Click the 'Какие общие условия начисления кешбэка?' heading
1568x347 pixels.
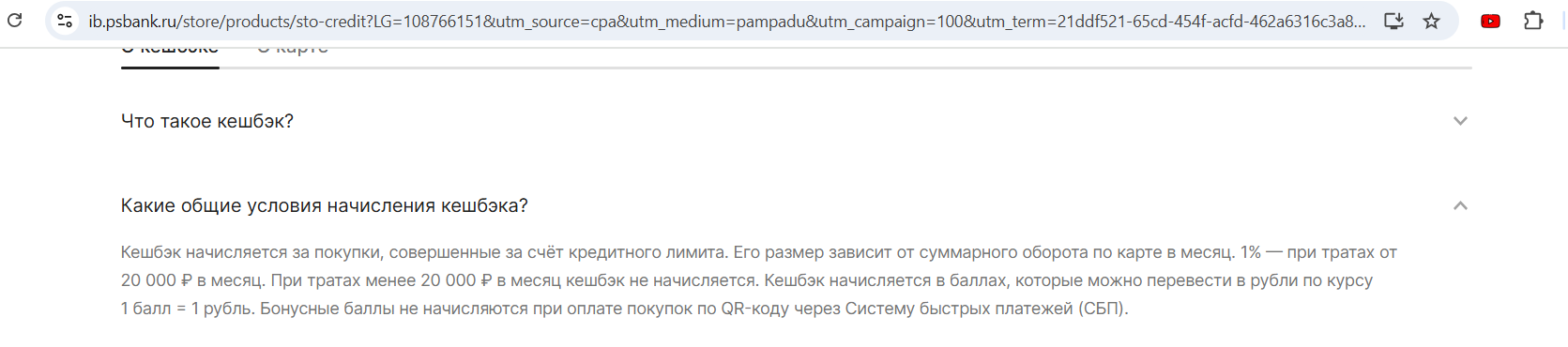tap(325, 205)
